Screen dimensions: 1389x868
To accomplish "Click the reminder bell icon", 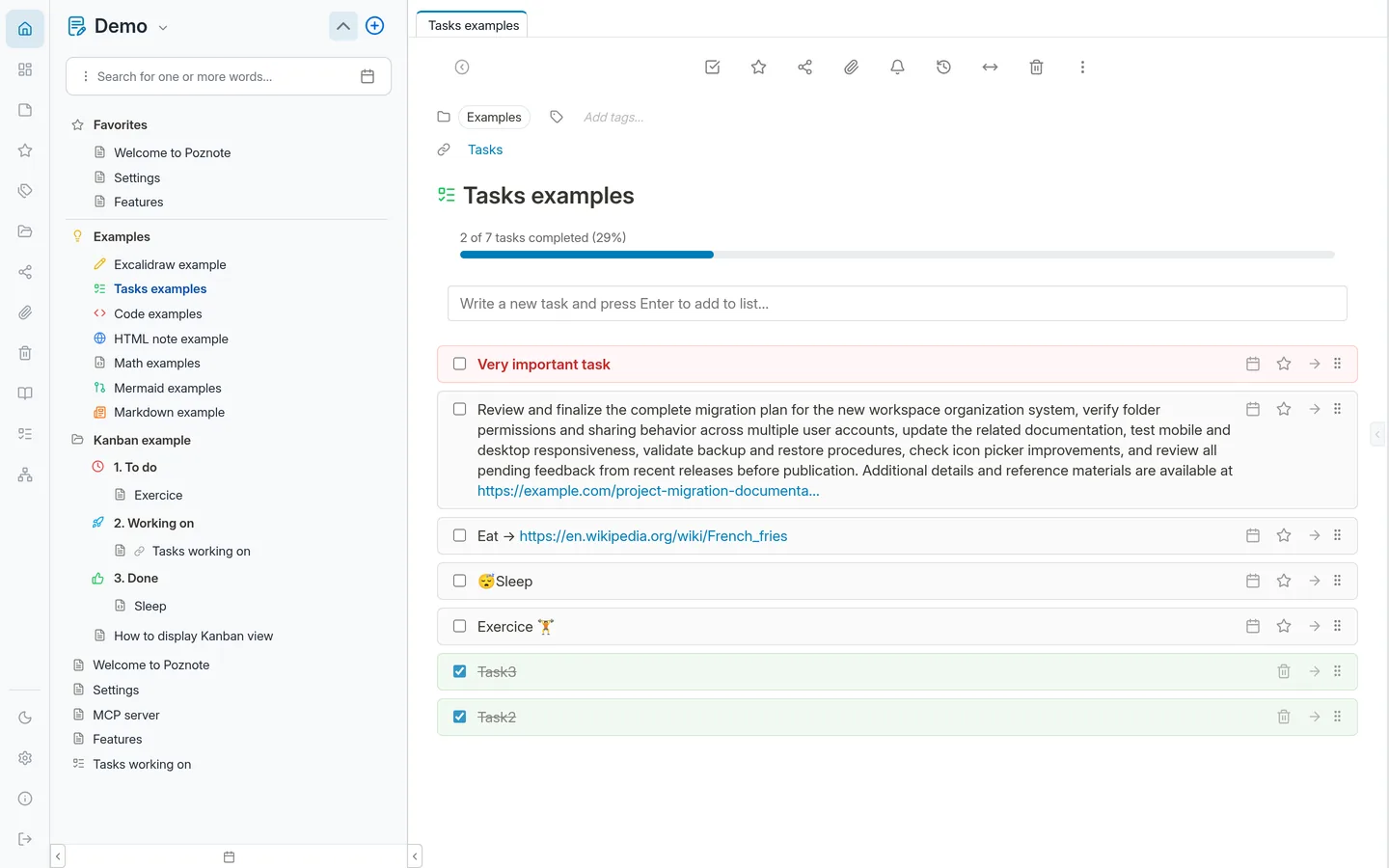I will tap(898, 67).
